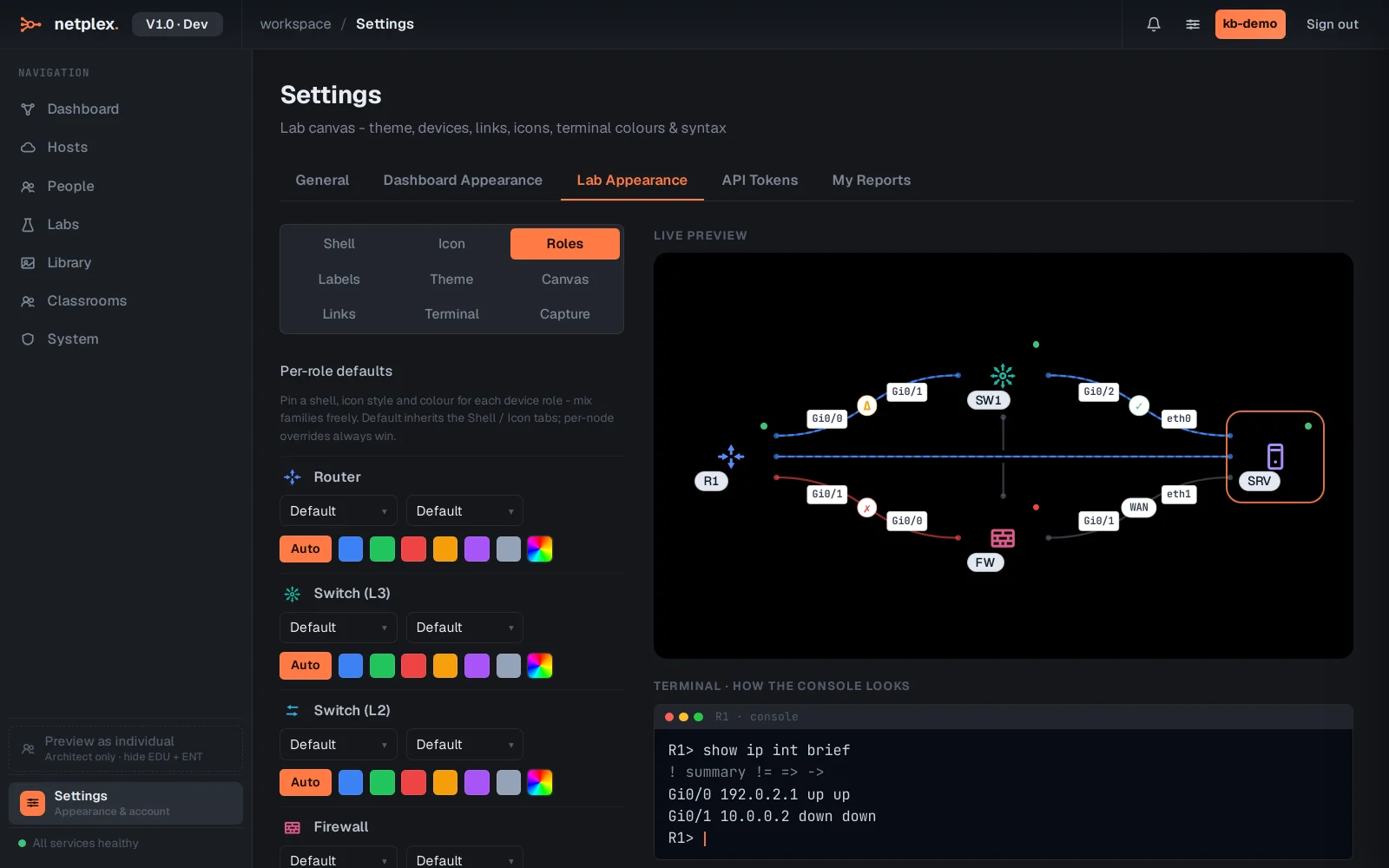
Task: Open the notifications bell
Action: (1154, 24)
